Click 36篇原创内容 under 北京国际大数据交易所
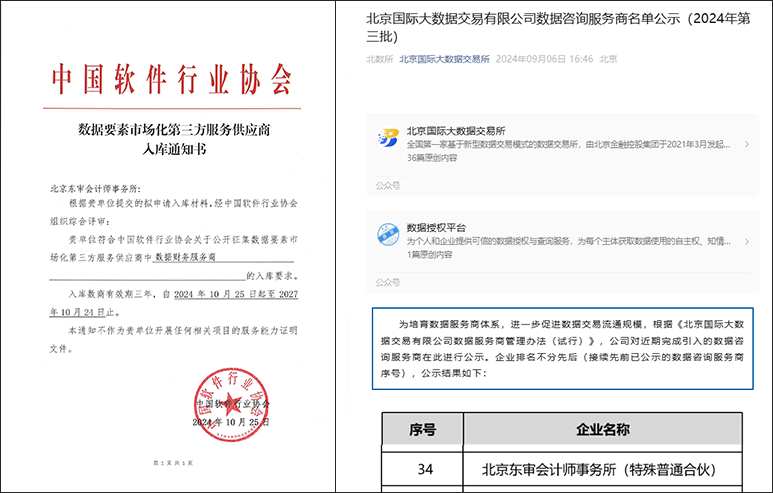 [432, 158]
